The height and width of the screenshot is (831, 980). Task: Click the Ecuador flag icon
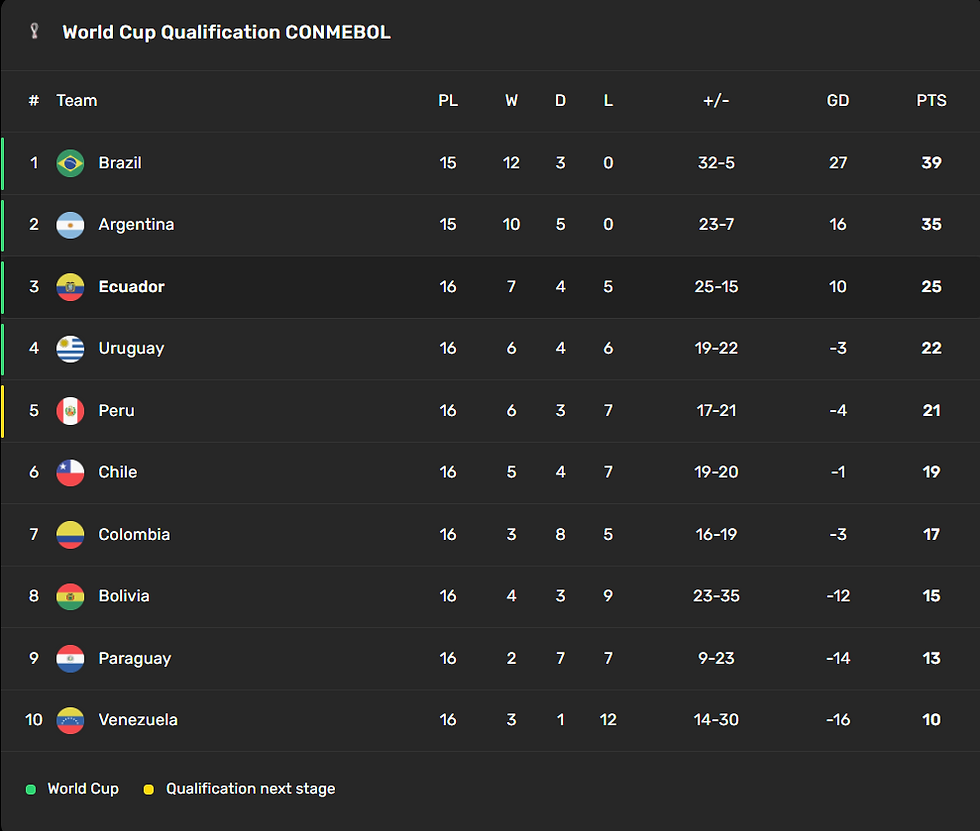[70, 287]
